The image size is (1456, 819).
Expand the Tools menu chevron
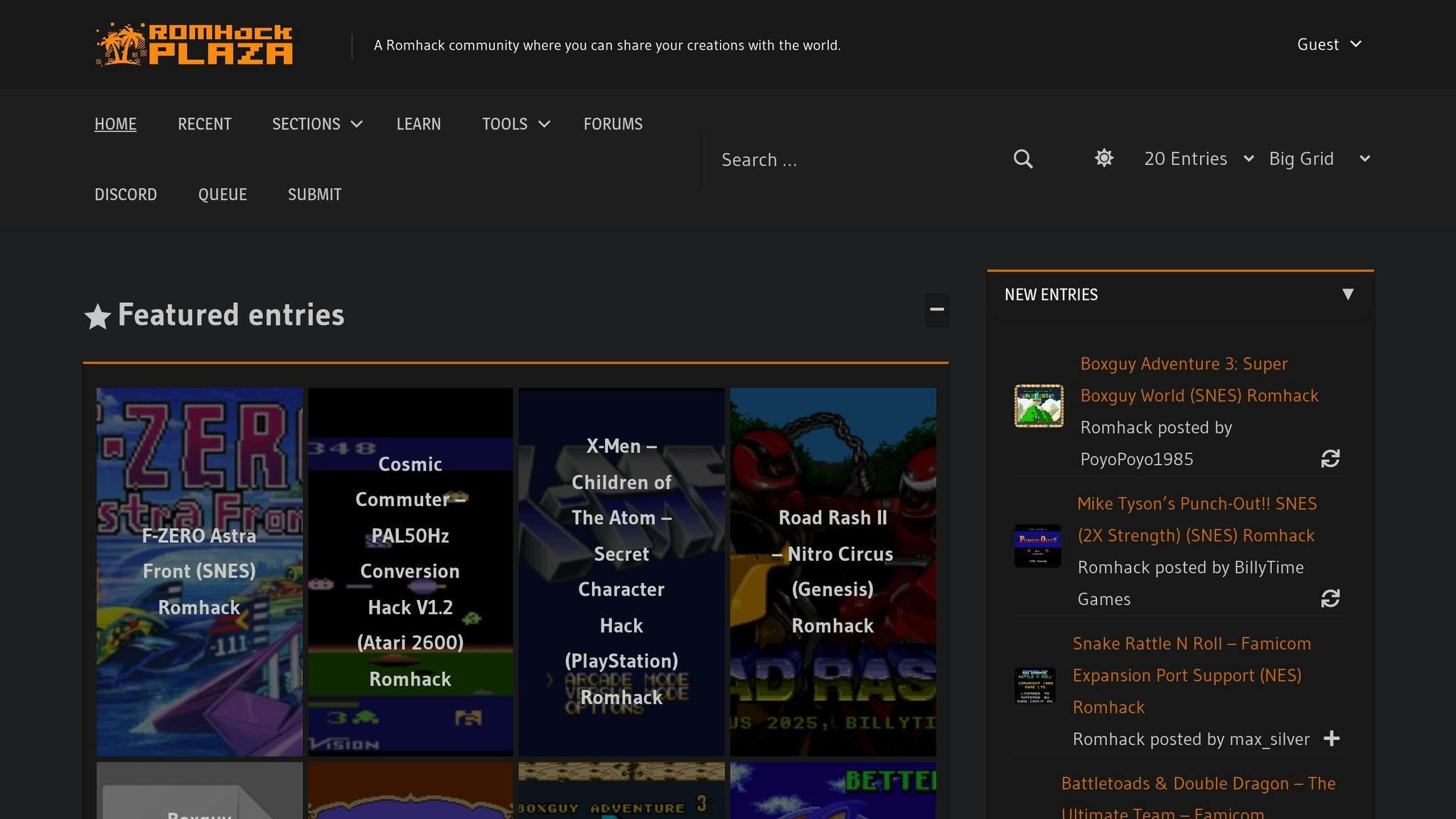point(545,124)
